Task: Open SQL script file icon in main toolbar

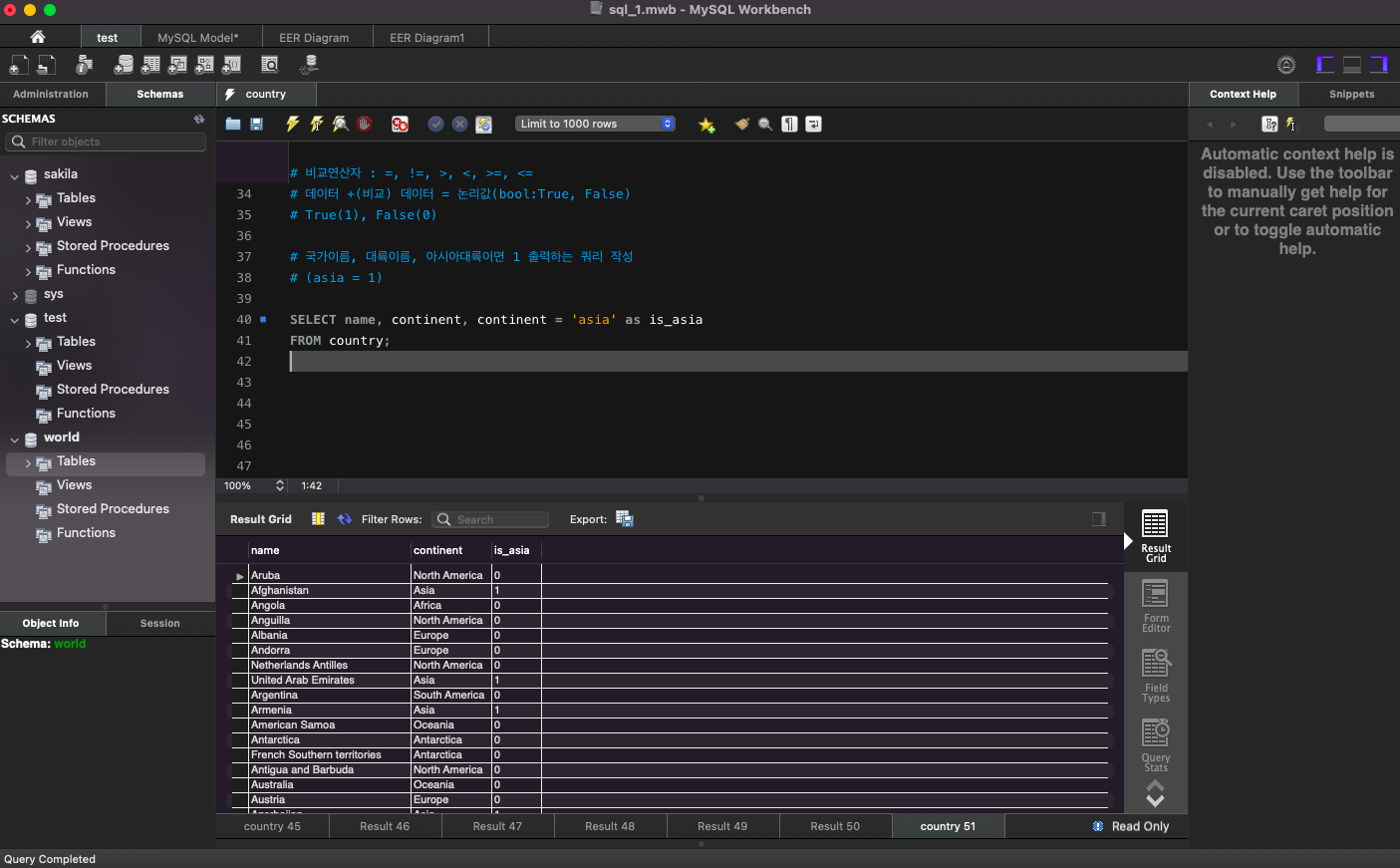Action: tap(46, 65)
